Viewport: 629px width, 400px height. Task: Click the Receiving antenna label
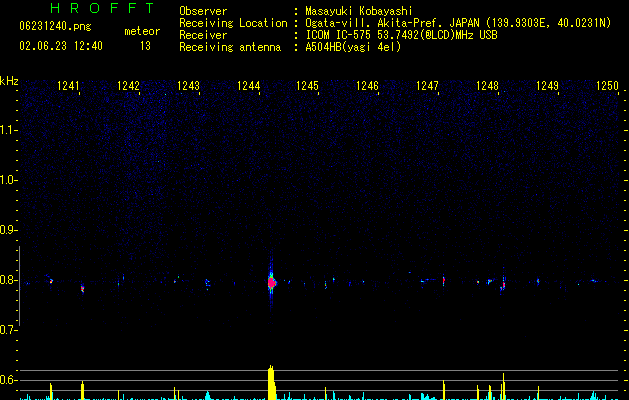point(230,47)
